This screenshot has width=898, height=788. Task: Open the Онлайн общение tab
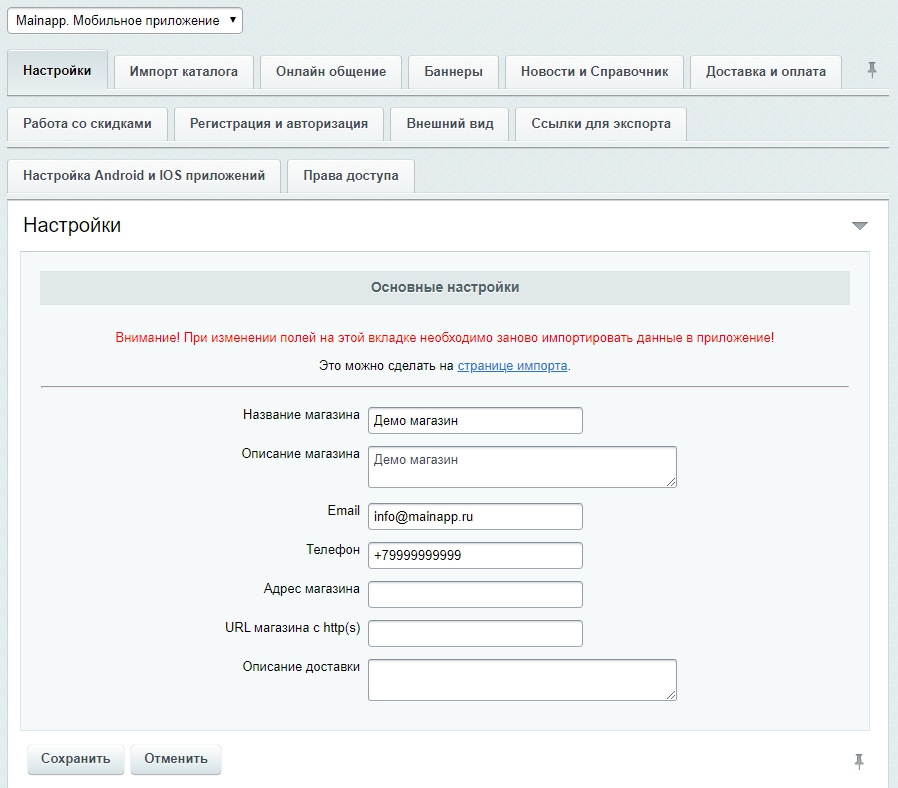coord(331,72)
